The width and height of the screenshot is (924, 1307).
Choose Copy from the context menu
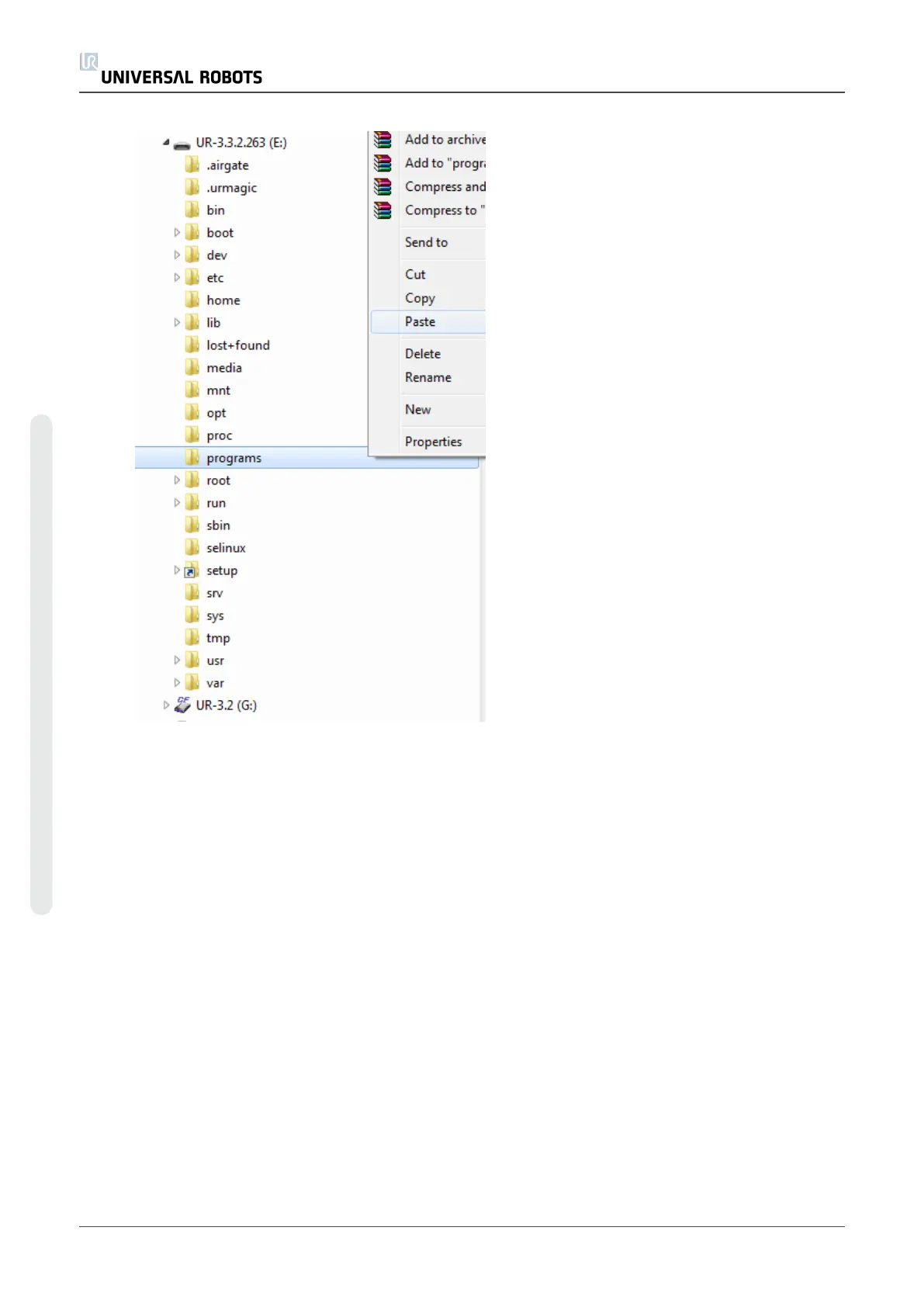tap(428, 298)
